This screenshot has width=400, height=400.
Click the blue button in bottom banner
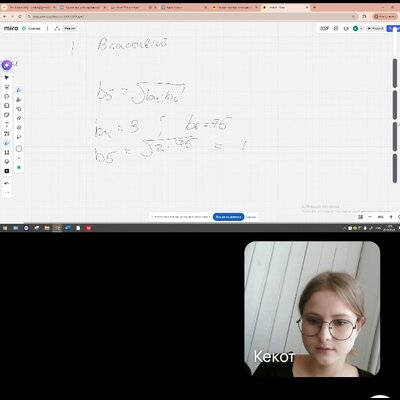pyautogui.click(x=228, y=217)
